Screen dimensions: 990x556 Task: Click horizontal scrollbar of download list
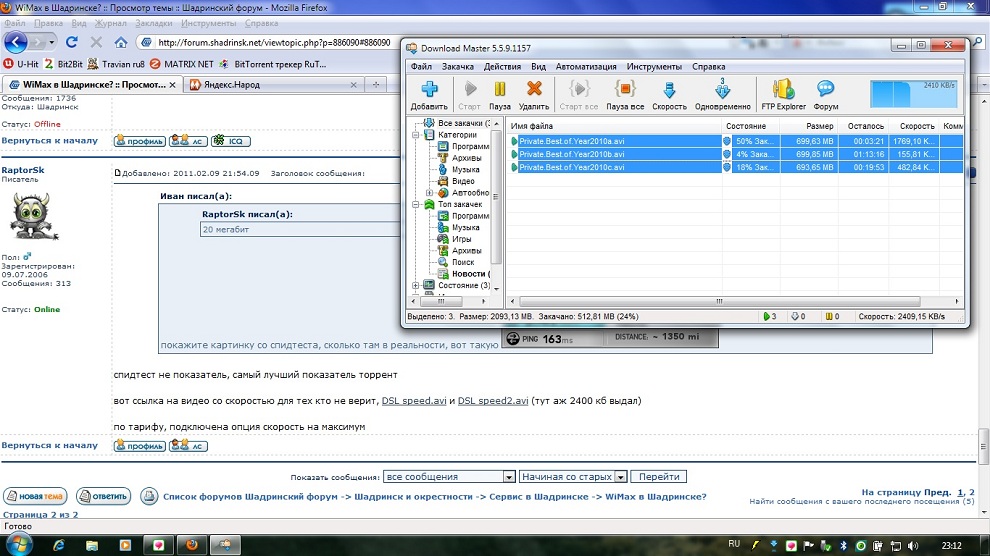(x=719, y=301)
